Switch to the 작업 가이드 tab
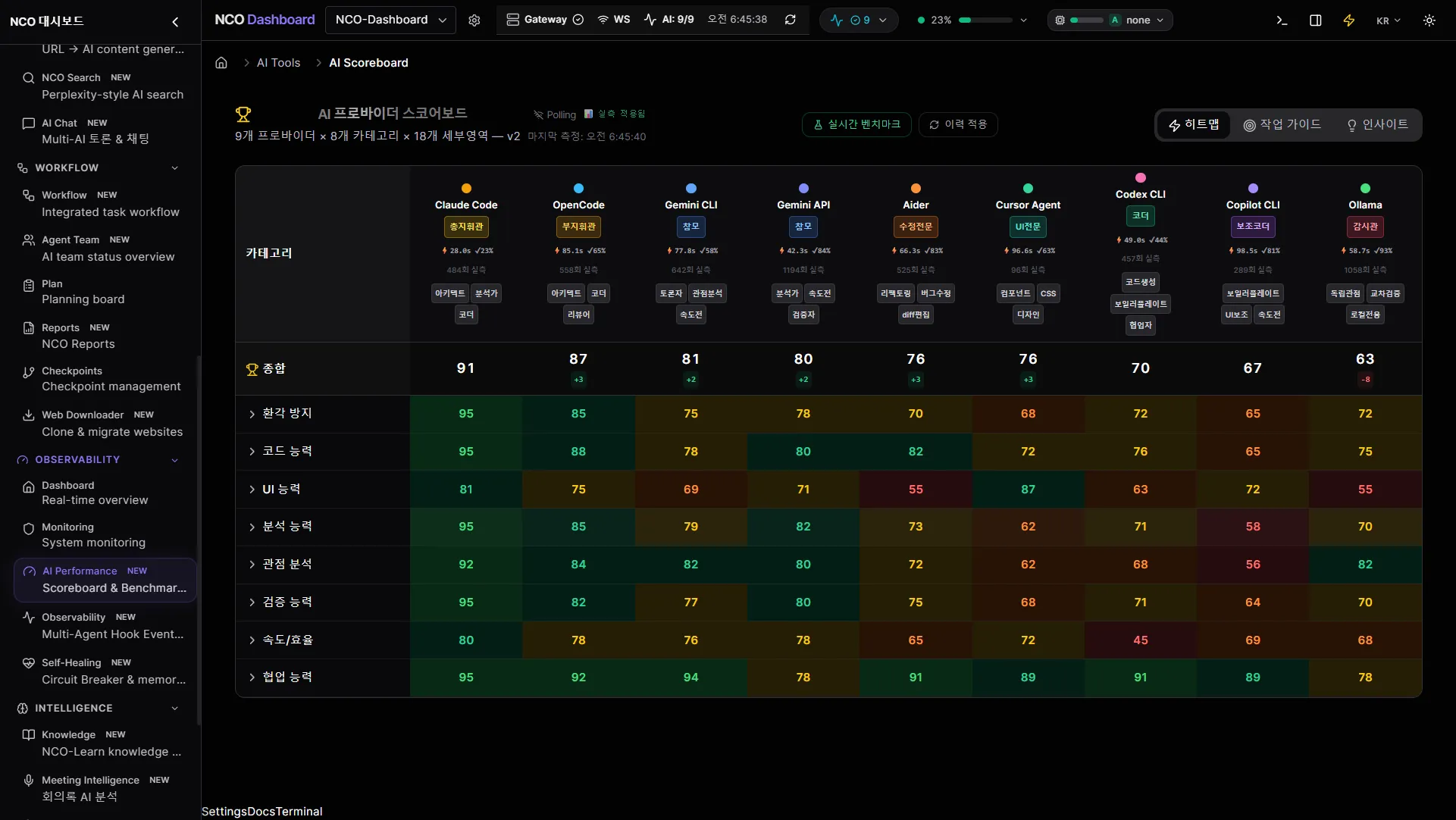The width and height of the screenshot is (1456, 820). [x=1282, y=125]
